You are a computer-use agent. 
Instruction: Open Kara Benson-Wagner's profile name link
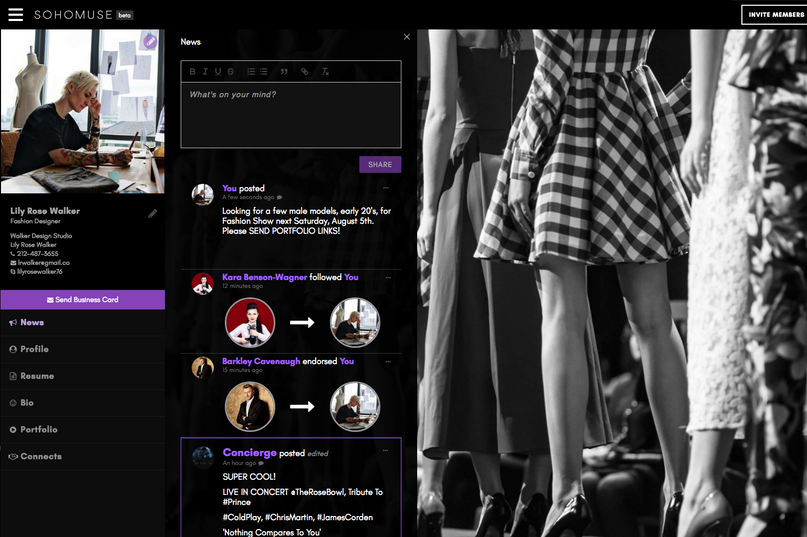tap(265, 277)
